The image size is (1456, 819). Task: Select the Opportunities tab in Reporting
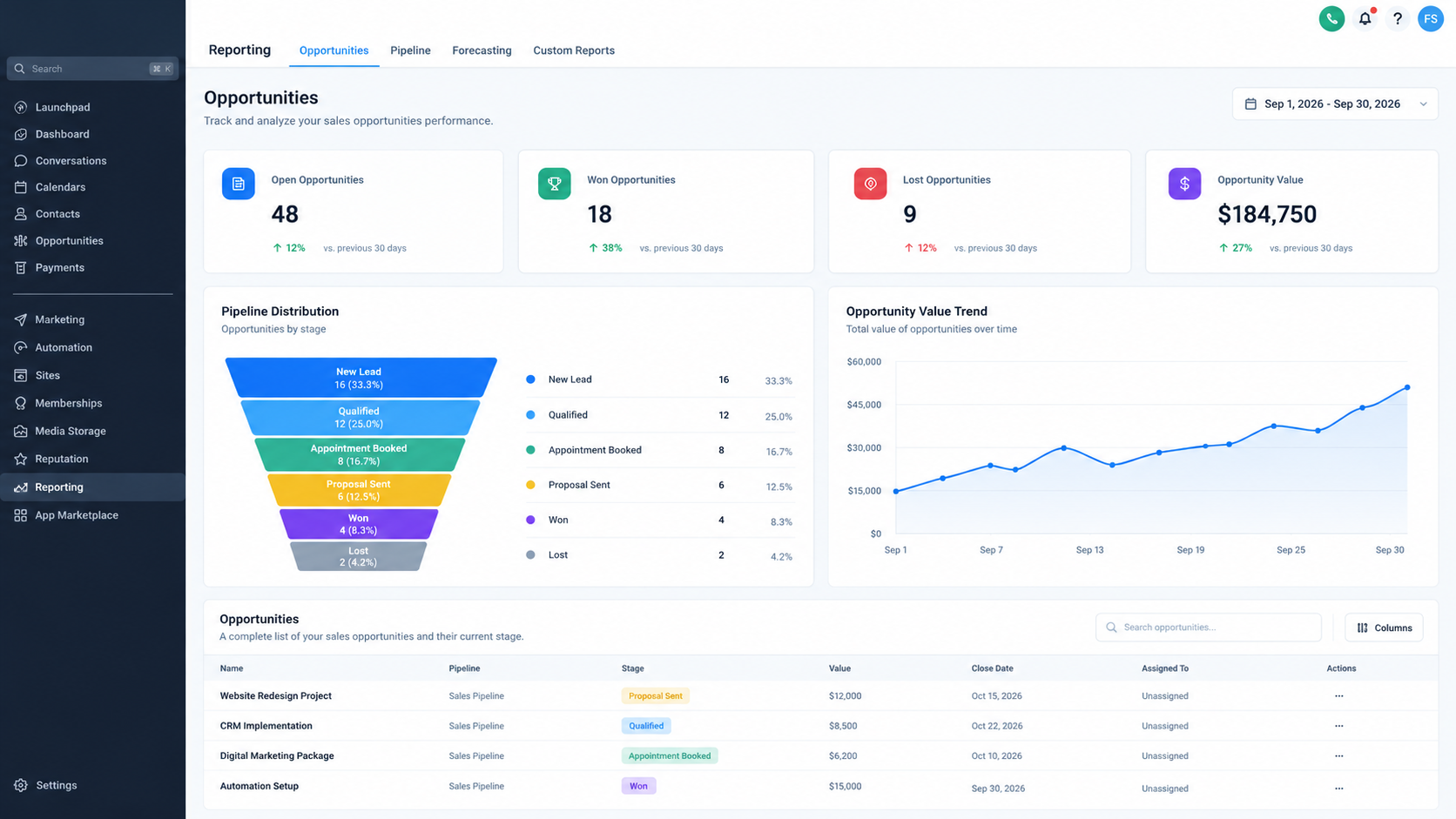click(x=334, y=50)
